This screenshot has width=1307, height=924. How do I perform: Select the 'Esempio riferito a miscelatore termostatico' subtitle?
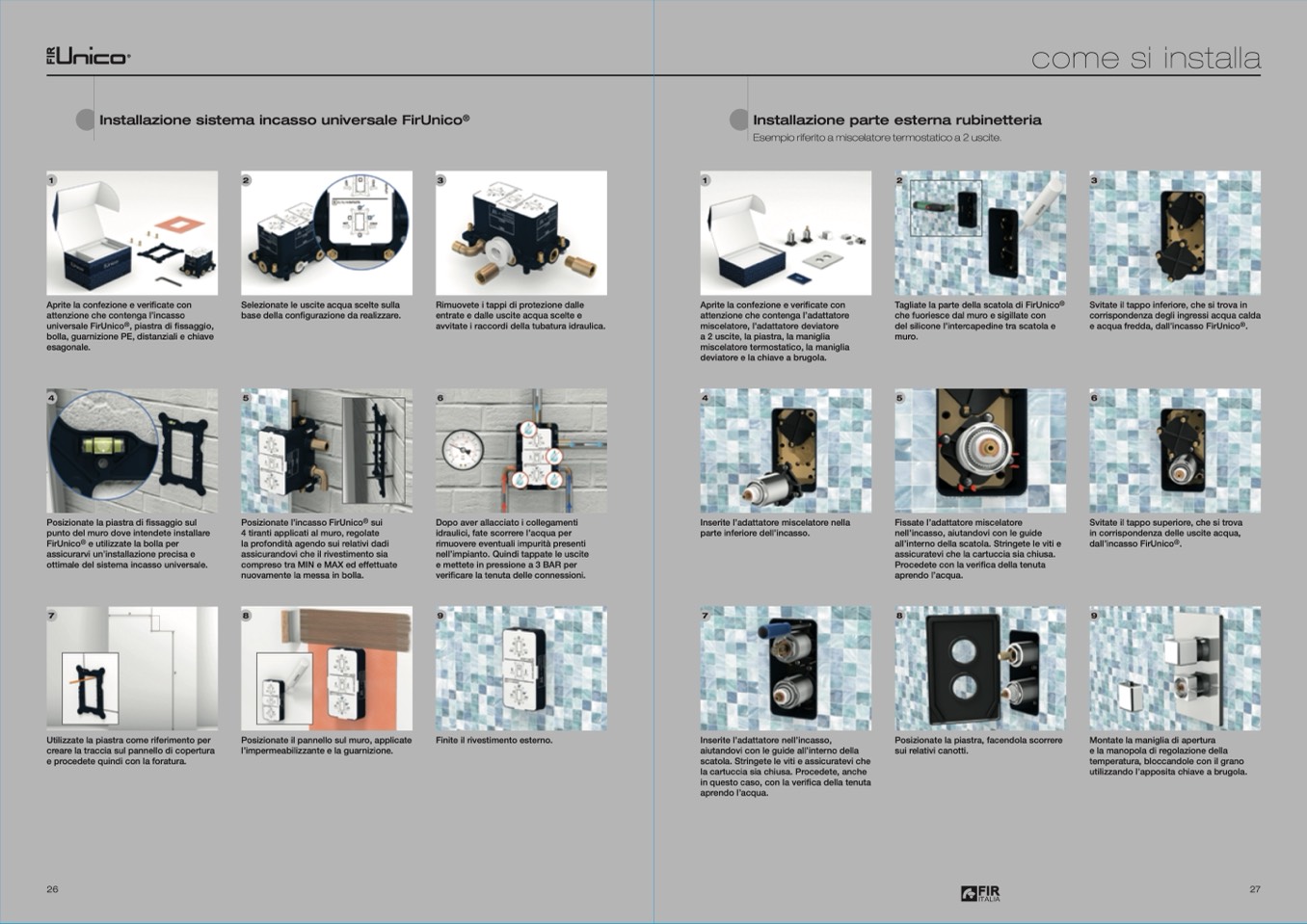pyautogui.click(x=876, y=138)
